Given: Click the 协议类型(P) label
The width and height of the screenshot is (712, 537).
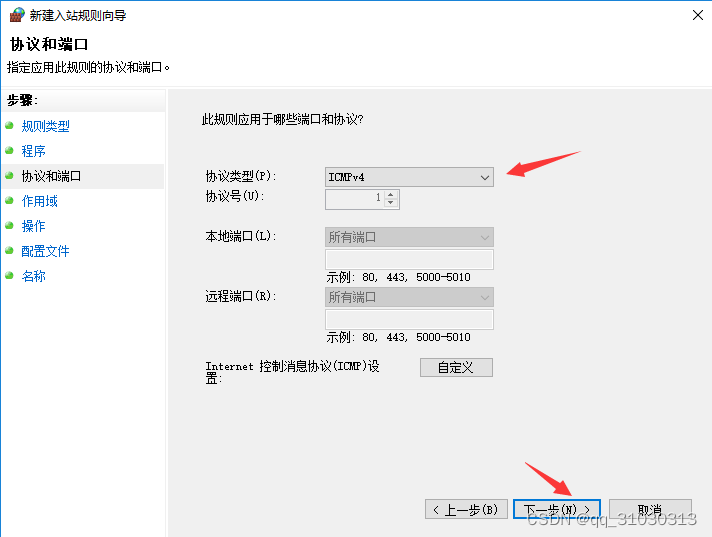Looking at the screenshot, I should (x=240, y=176).
